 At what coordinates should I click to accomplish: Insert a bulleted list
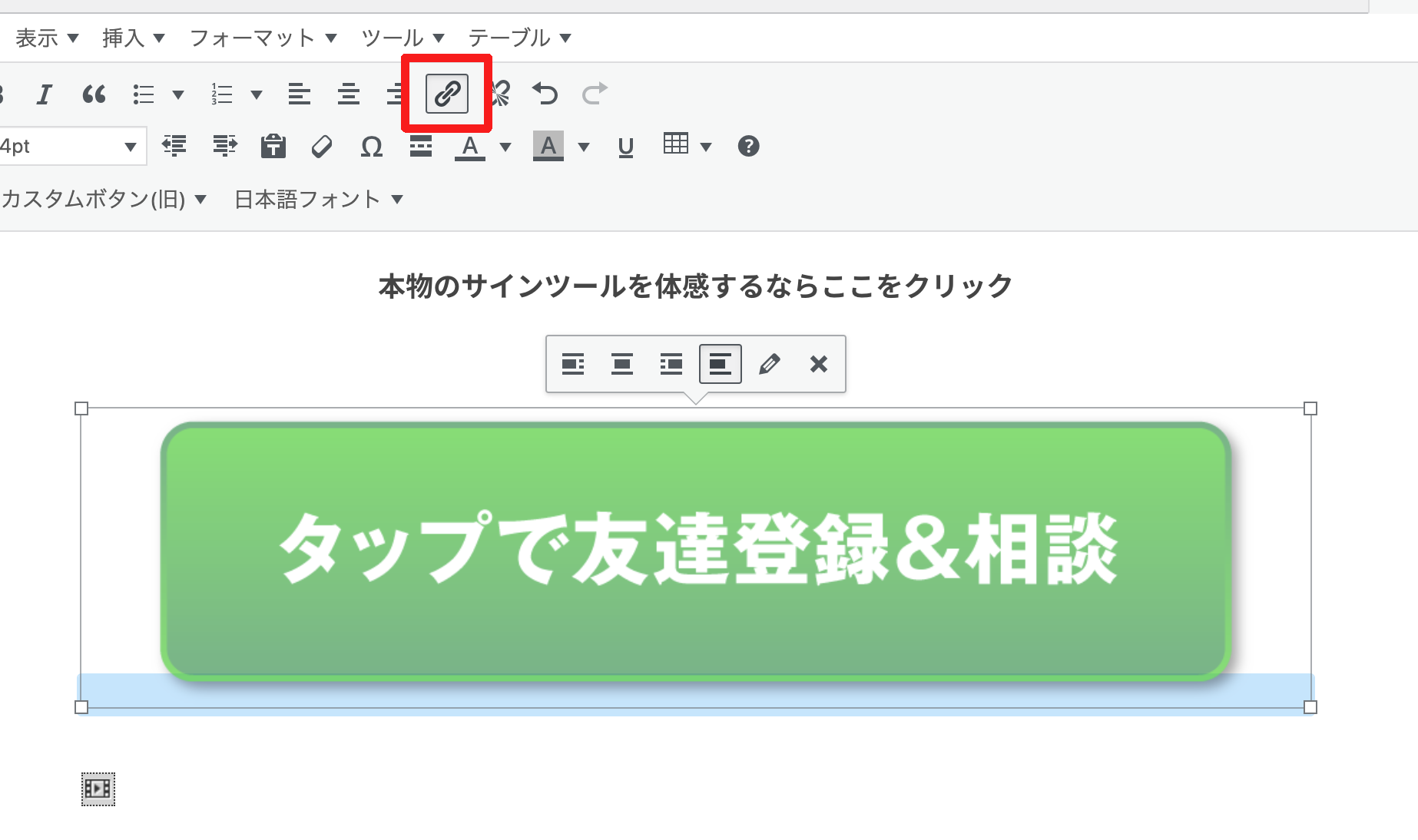[144, 94]
